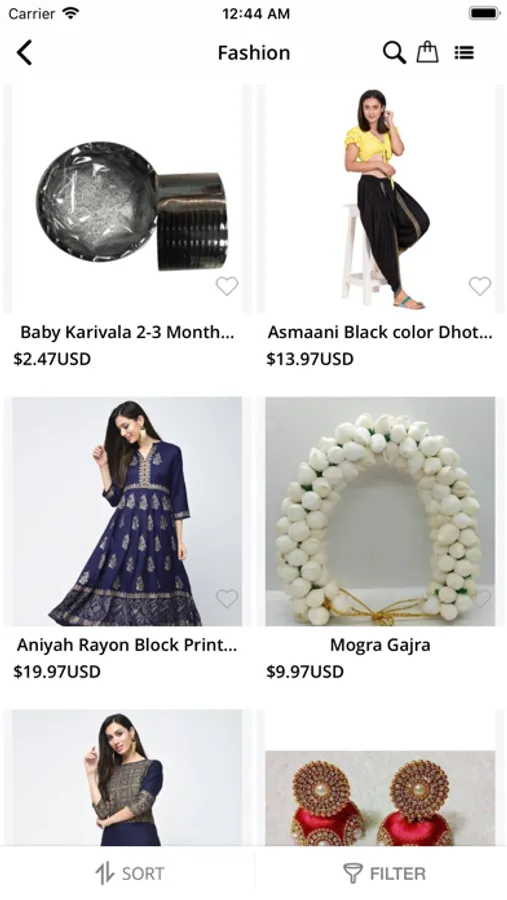This screenshot has height=900, width=507.
Task: Open Aniyah Rayon Block Print title
Action: click(x=126, y=645)
